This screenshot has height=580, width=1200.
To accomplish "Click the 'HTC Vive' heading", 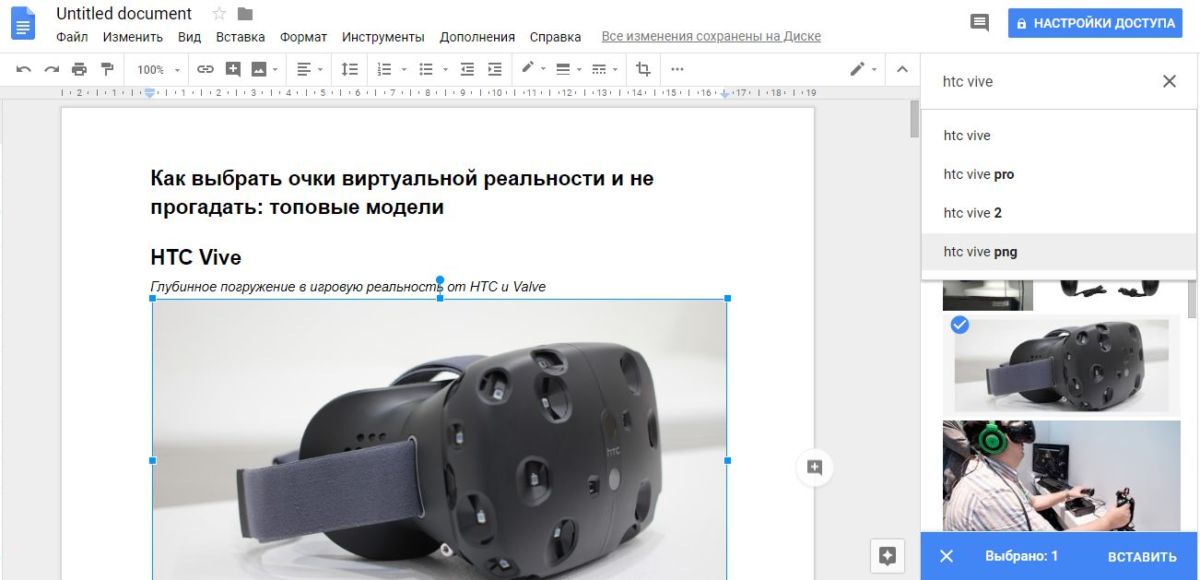I will point(195,257).
